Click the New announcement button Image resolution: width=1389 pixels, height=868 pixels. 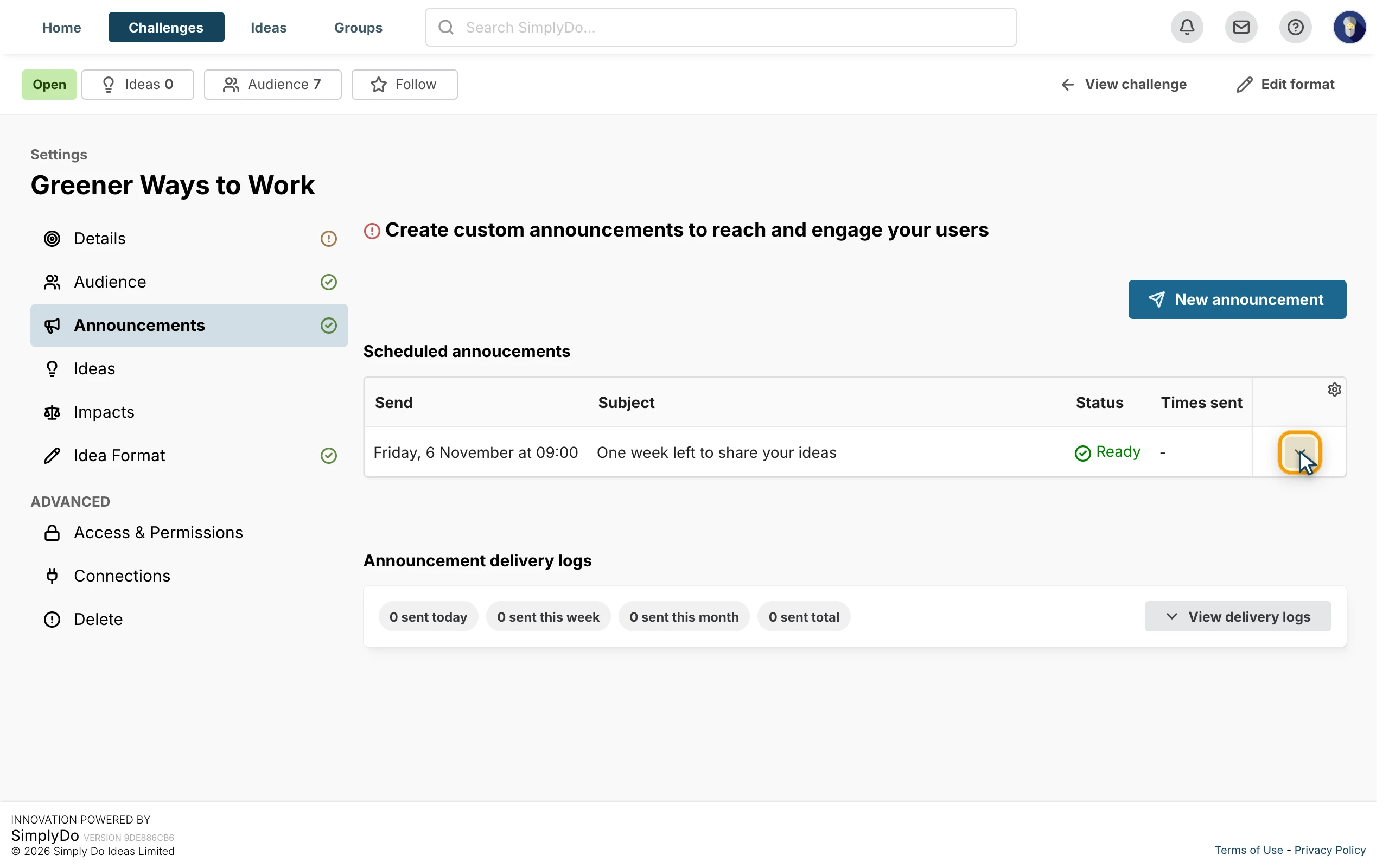1237,299
